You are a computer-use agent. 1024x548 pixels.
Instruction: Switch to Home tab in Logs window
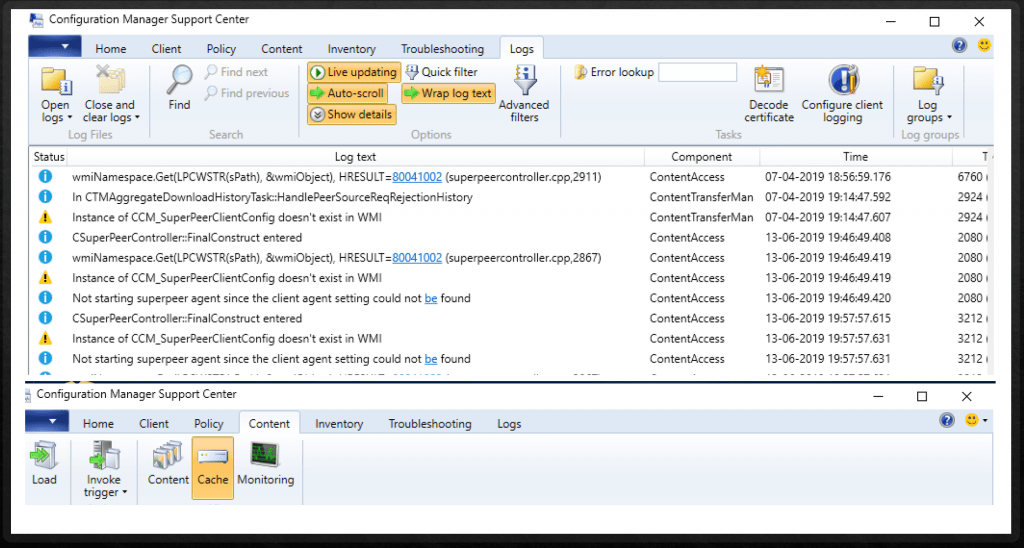point(111,49)
